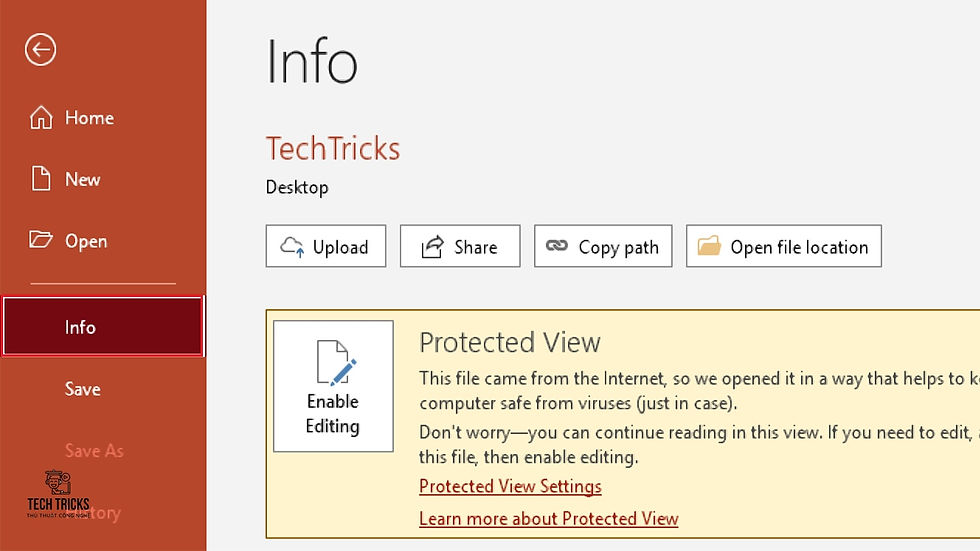The image size is (980, 551).
Task: Select New in the backstage menu
Action: click(x=65, y=179)
